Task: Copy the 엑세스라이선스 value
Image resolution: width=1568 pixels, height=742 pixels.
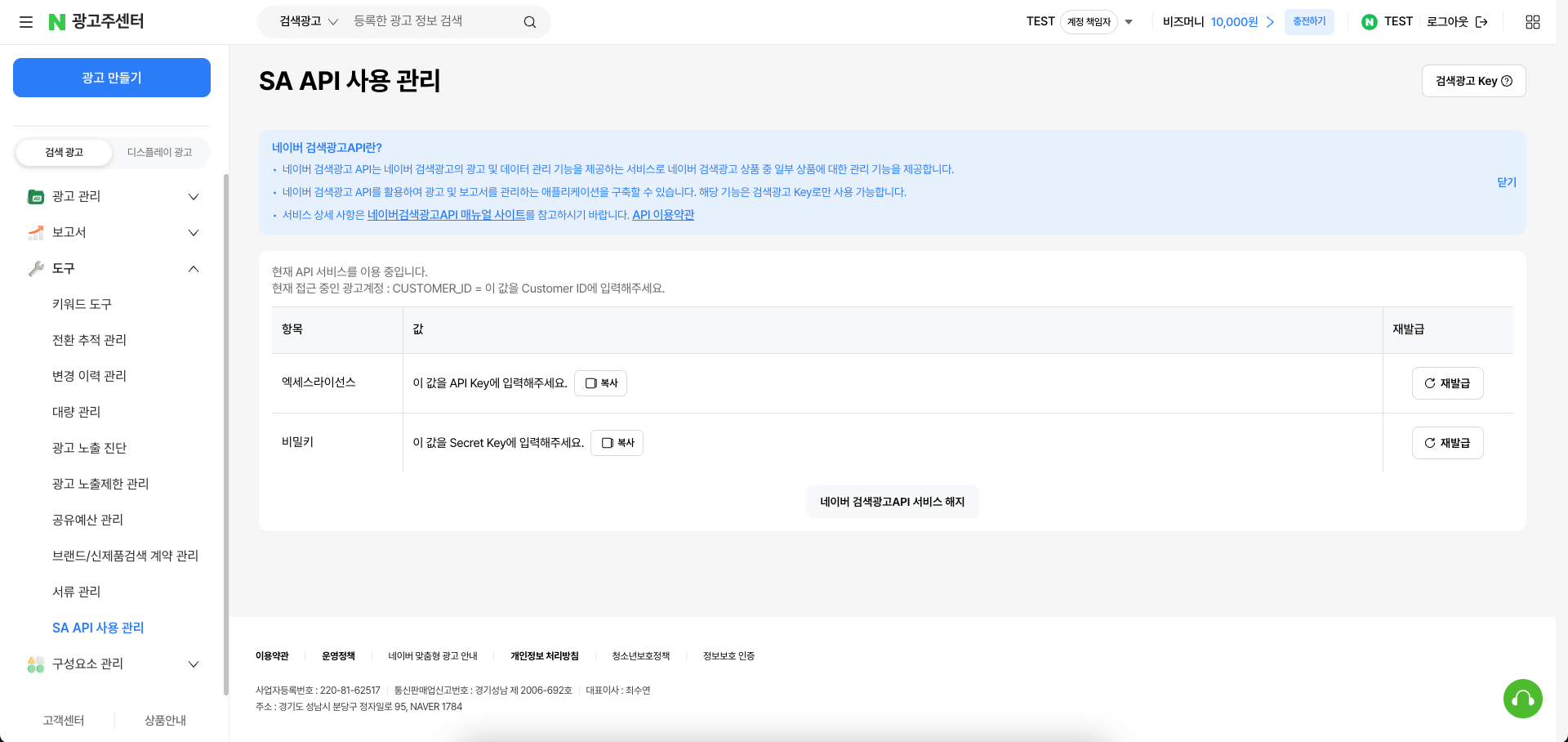Action: pos(600,383)
